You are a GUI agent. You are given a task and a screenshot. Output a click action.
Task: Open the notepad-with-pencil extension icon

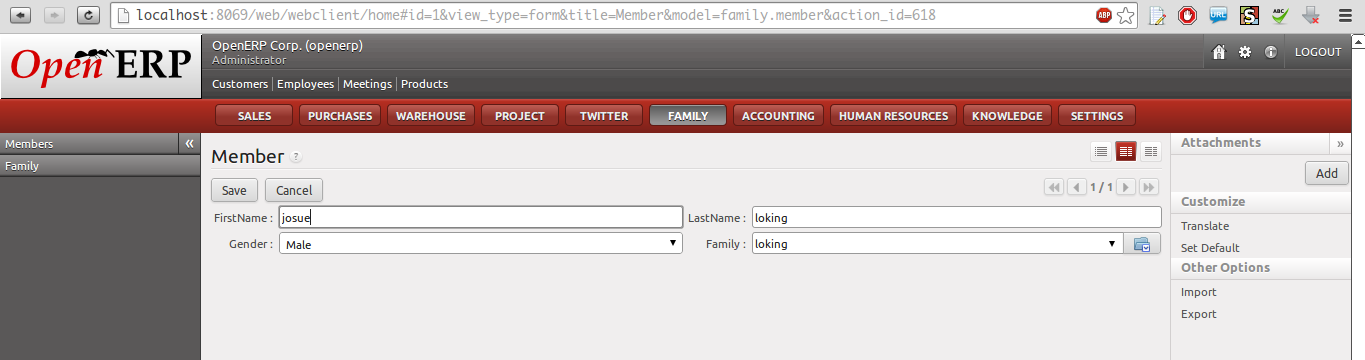coord(1157,15)
